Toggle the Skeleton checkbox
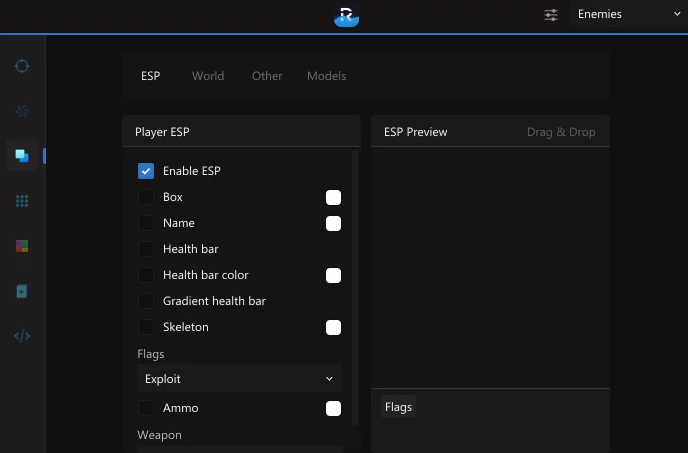This screenshot has width=688, height=453. [146, 327]
